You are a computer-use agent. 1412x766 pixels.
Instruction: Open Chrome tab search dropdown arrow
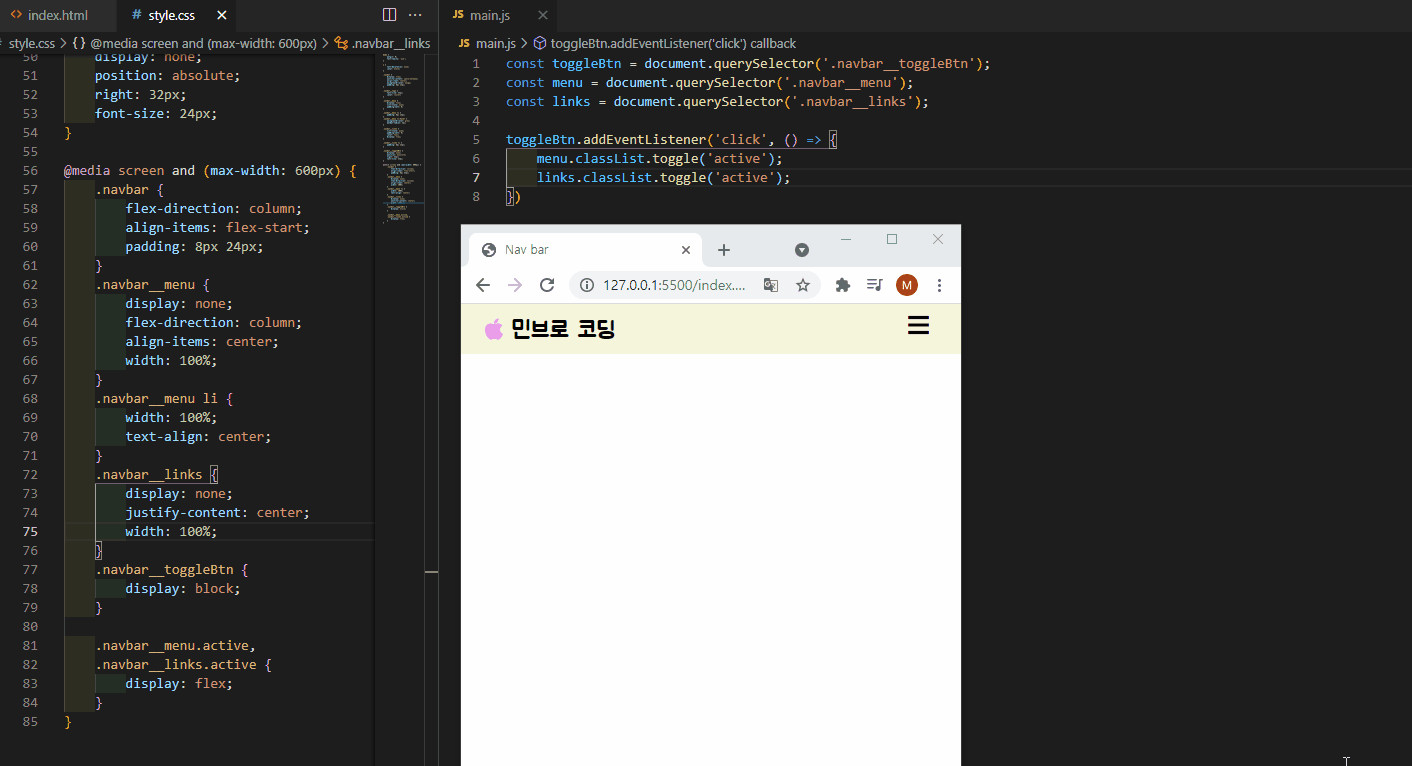802,250
